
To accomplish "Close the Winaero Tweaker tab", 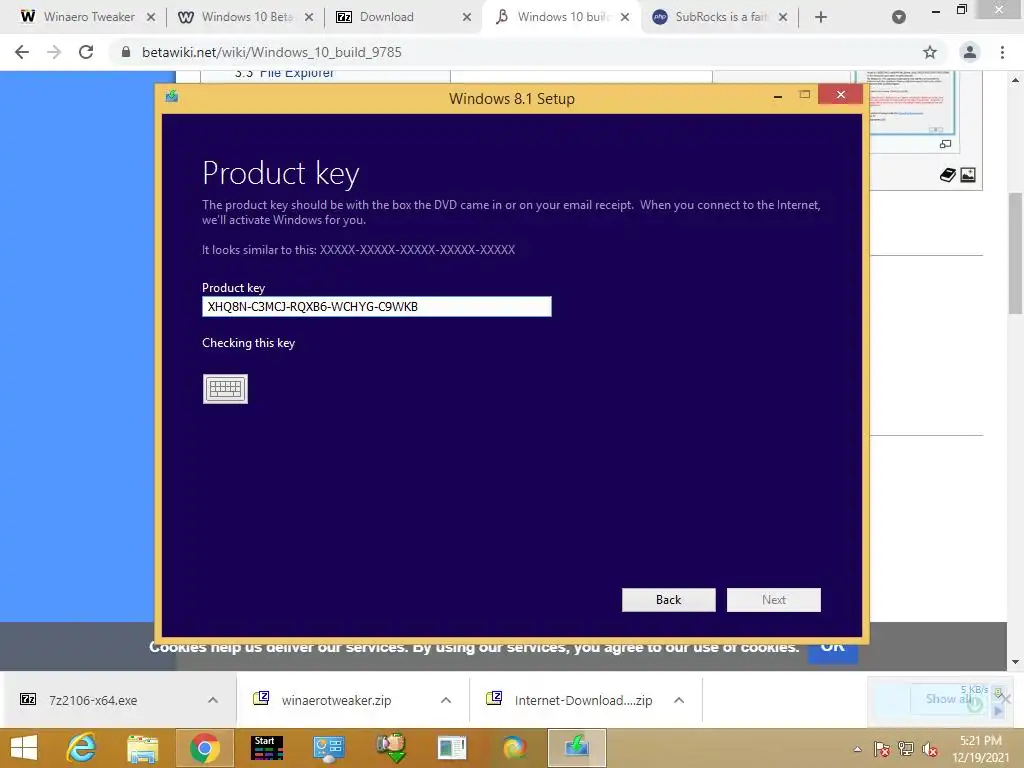I will pos(151,17).
